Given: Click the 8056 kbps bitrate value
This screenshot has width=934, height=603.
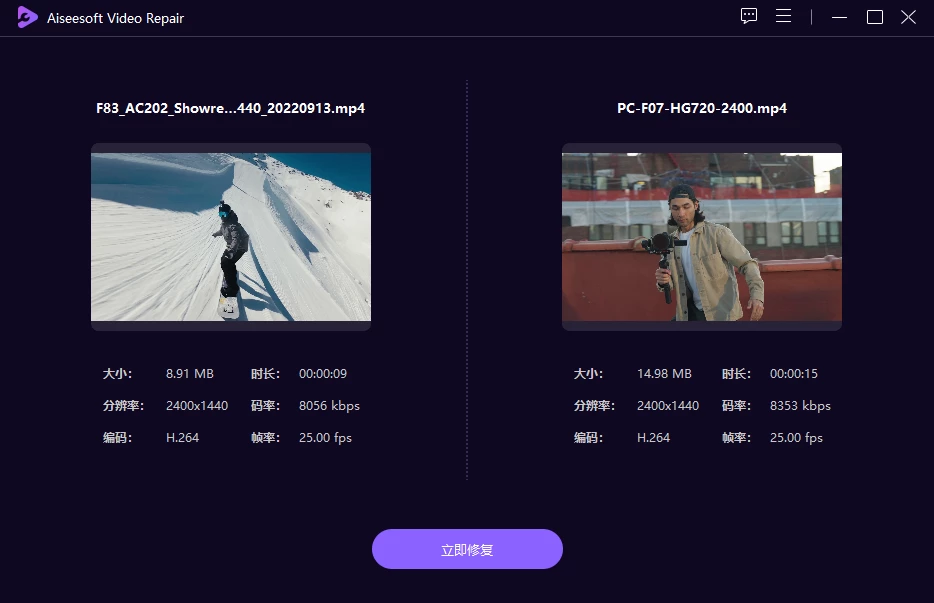Looking at the screenshot, I should (329, 406).
